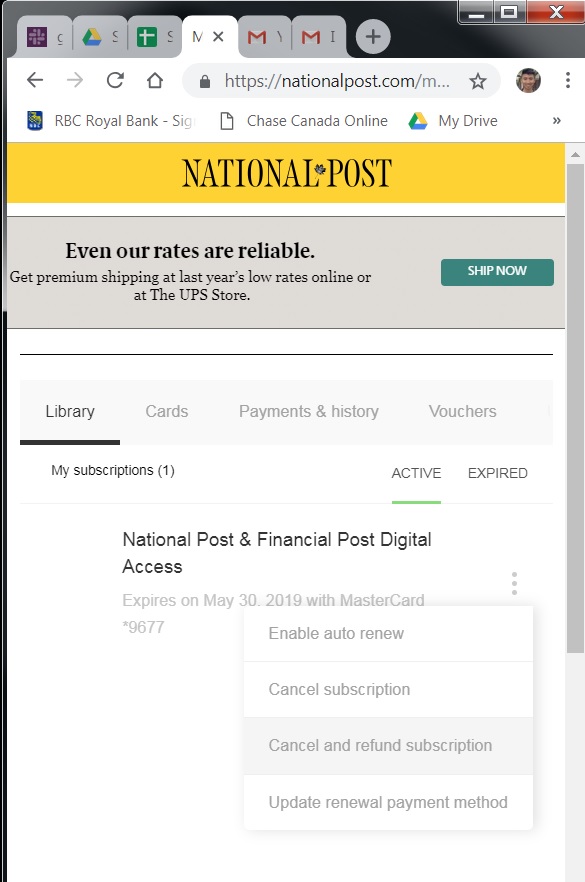Reload the page with the refresh icon
Viewport: 585px width, 882px height.
tap(115, 80)
